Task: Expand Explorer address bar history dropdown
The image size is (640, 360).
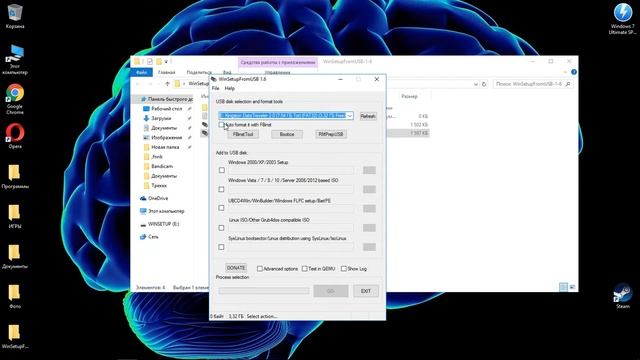Action: click(x=476, y=84)
